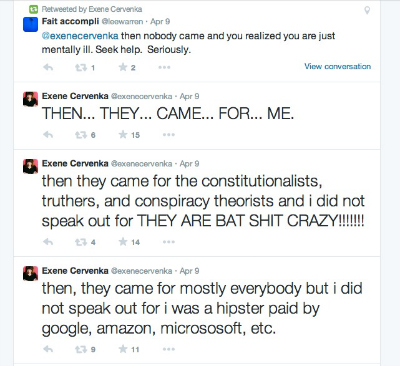
Task: Open more options on constitutionalists tweet
Action: point(169,242)
